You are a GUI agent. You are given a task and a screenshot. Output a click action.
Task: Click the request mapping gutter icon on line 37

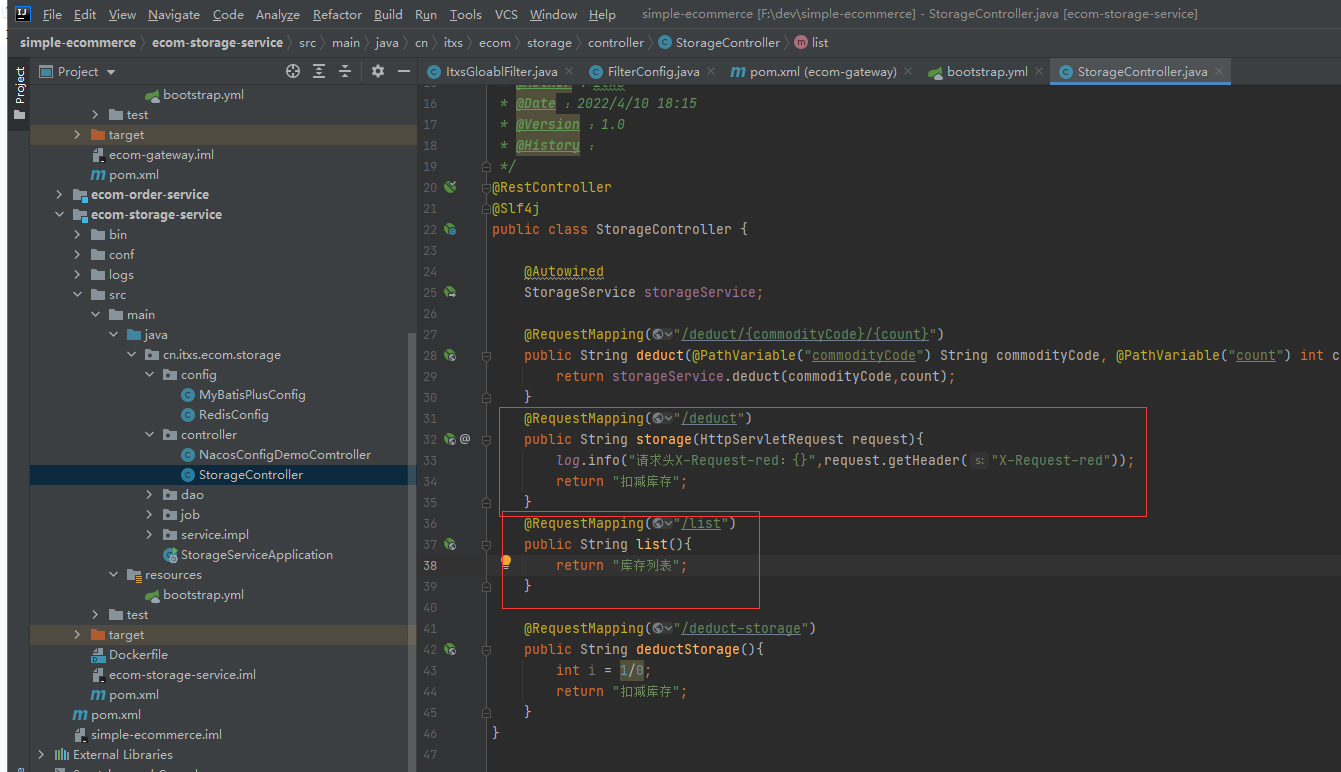(x=450, y=544)
